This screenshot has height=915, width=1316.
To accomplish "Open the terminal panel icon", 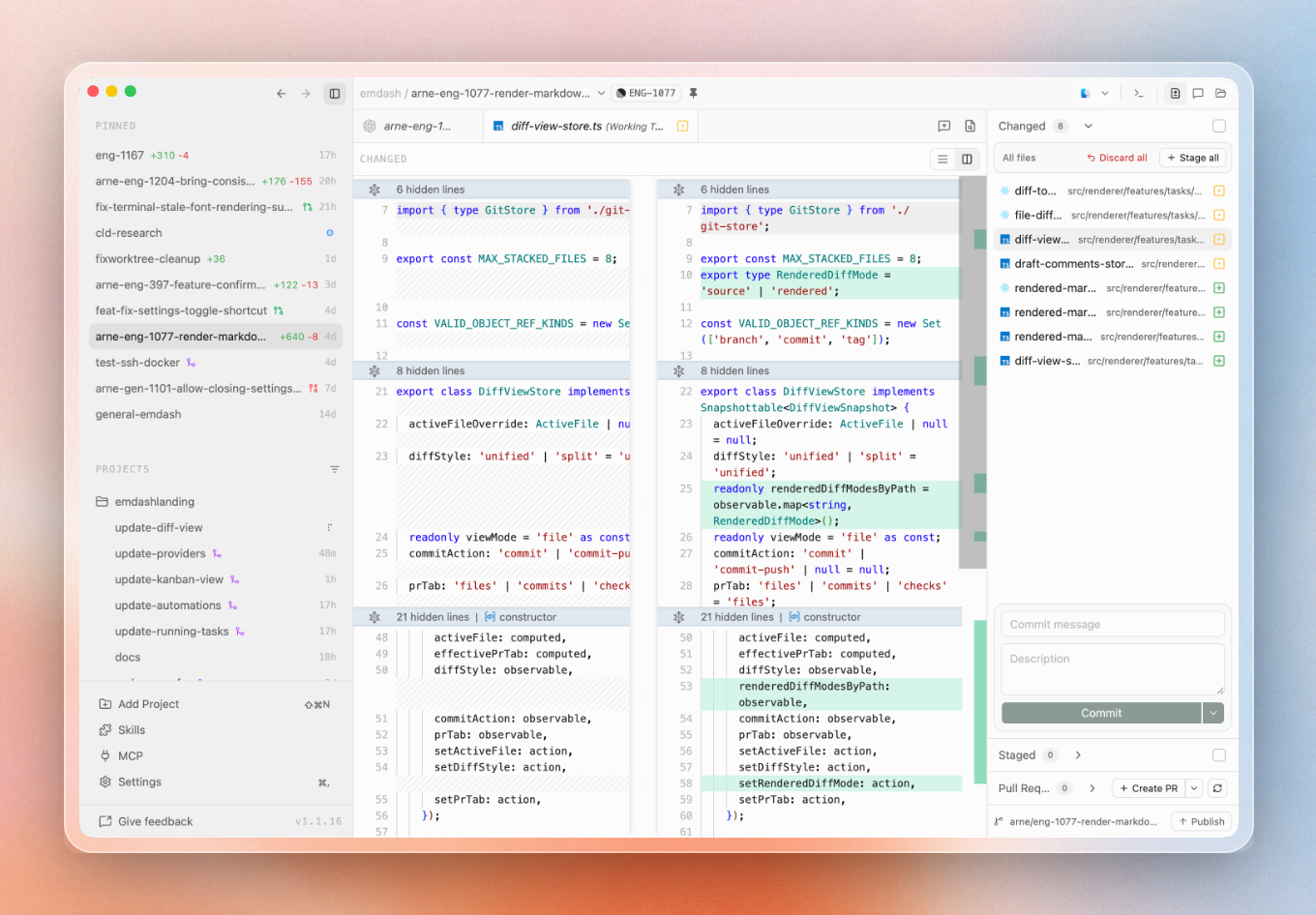I will click(1139, 94).
